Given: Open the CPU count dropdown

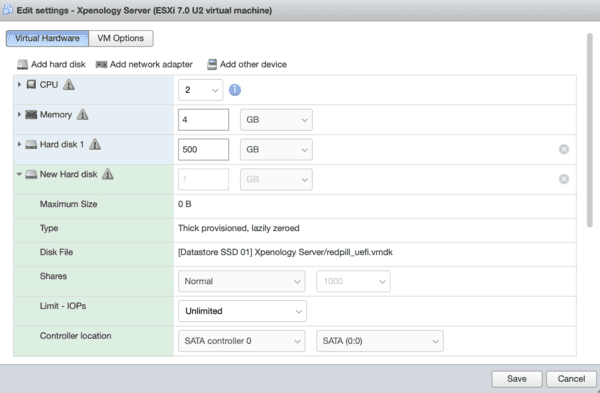Looking at the screenshot, I should pos(201,90).
